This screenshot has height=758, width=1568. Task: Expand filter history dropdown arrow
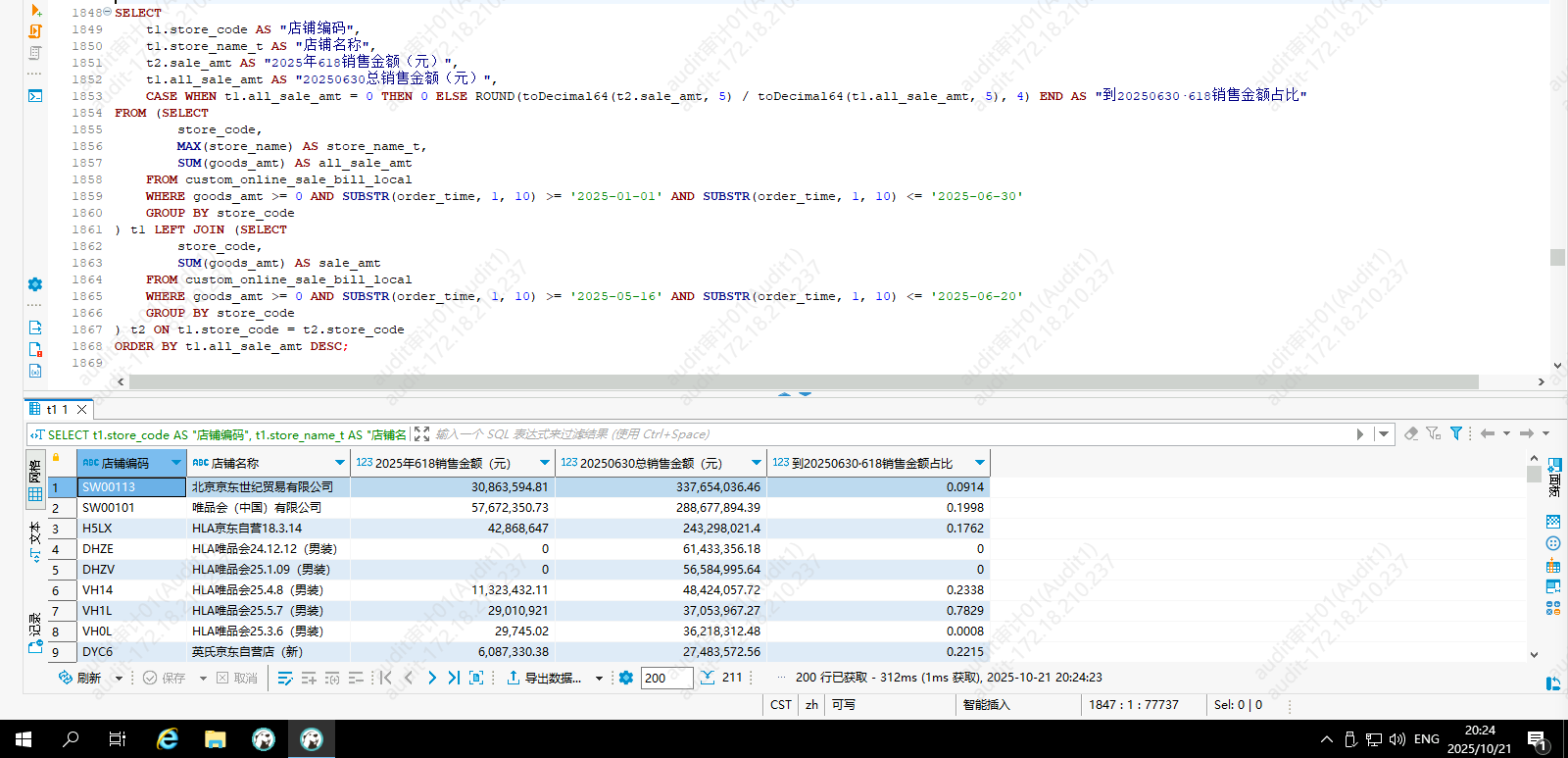pos(1384,433)
